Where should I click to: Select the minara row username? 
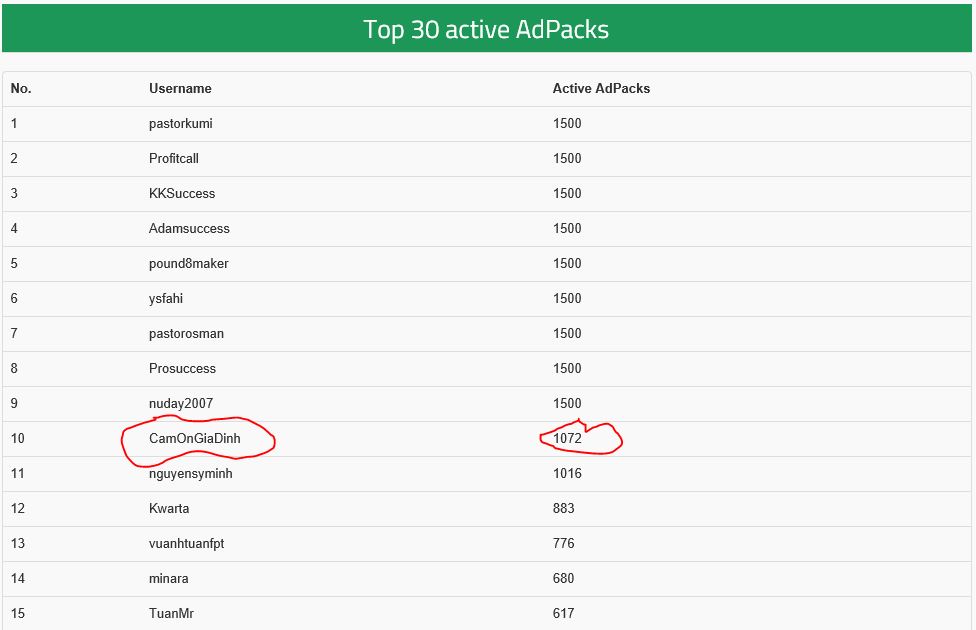click(169, 579)
